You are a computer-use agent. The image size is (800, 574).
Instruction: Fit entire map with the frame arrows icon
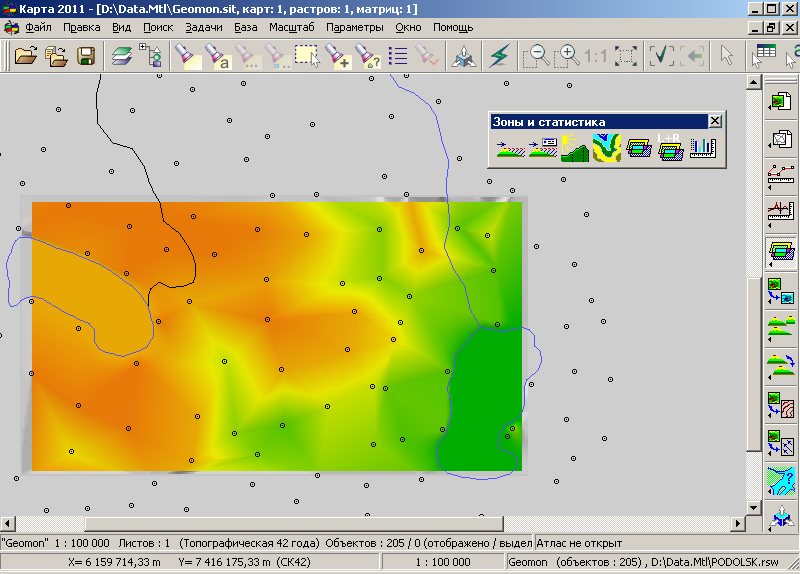pyautogui.click(x=626, y=56)
